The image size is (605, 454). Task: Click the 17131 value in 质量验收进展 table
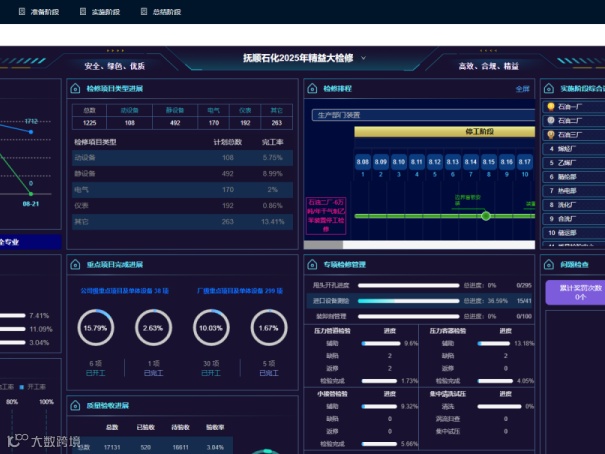(x=112, y=447)
